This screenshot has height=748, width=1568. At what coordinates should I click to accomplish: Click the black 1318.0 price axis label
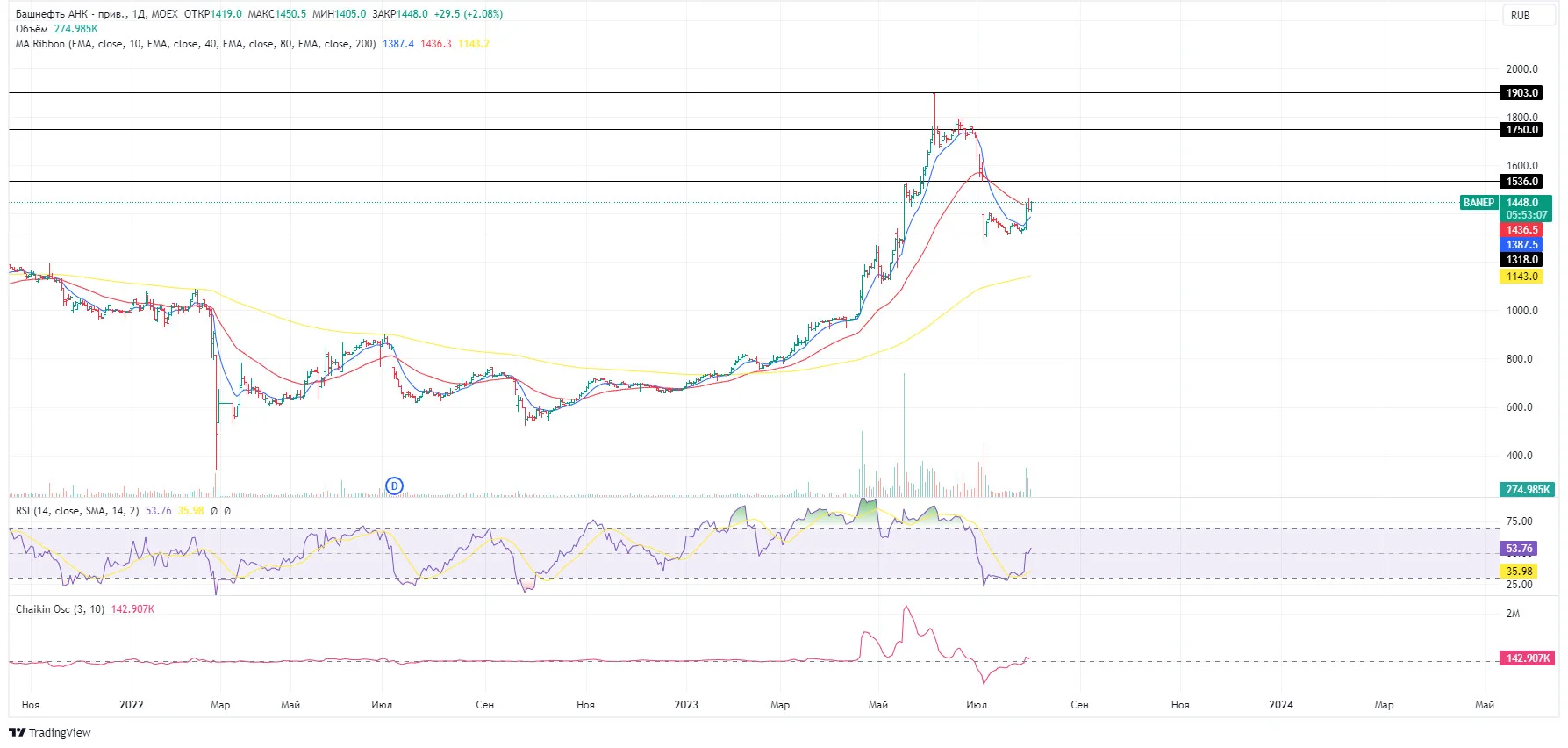1522,260
